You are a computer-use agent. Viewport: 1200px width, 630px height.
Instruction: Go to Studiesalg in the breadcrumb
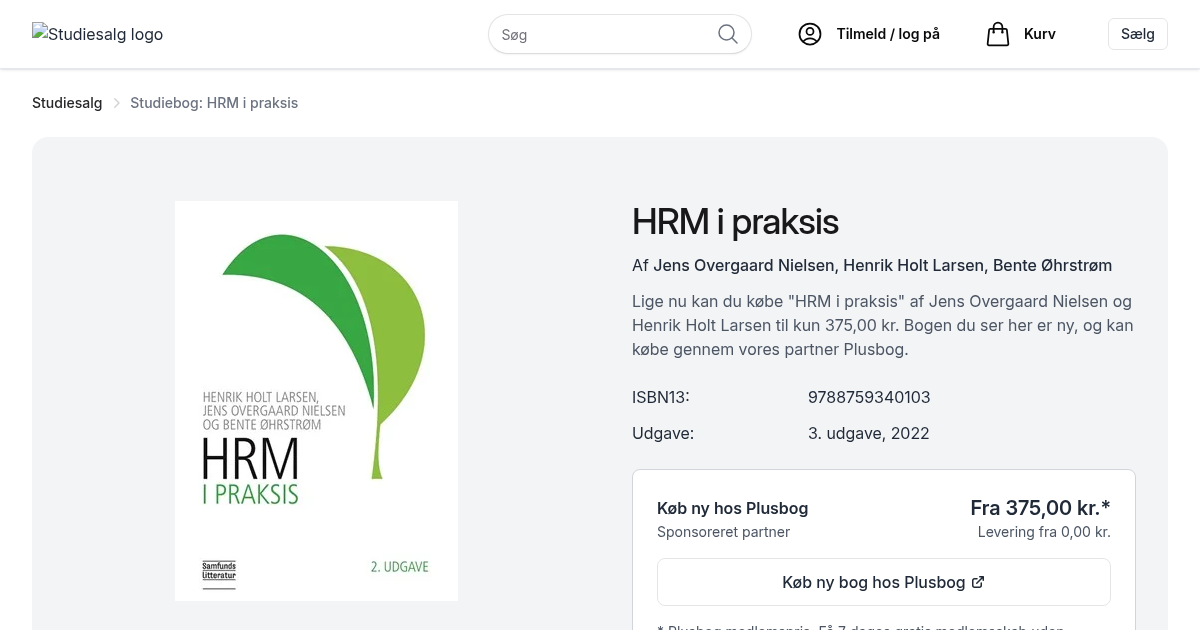tap(67, 103)
